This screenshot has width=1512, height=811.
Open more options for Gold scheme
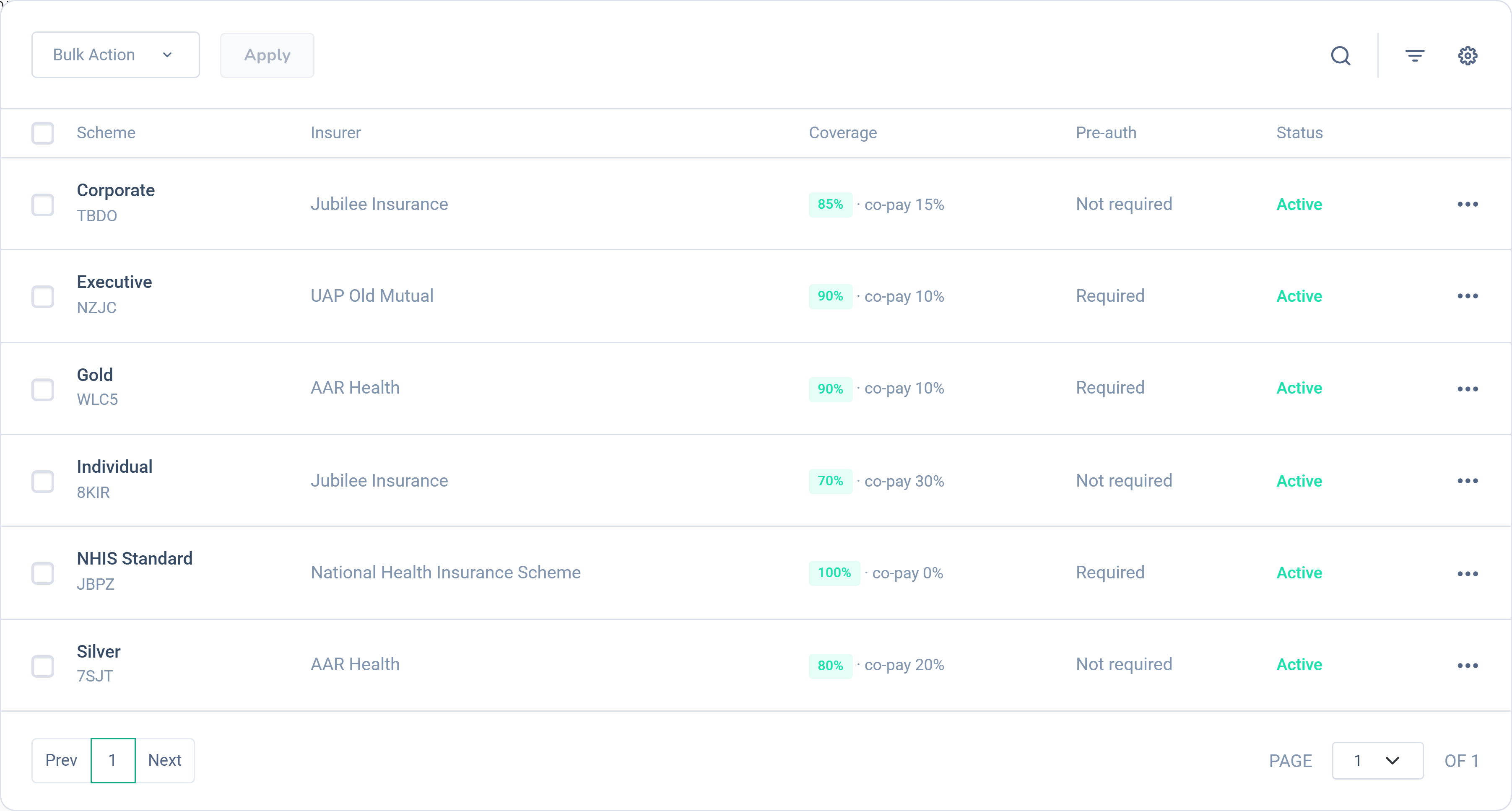pos(1468,389)
